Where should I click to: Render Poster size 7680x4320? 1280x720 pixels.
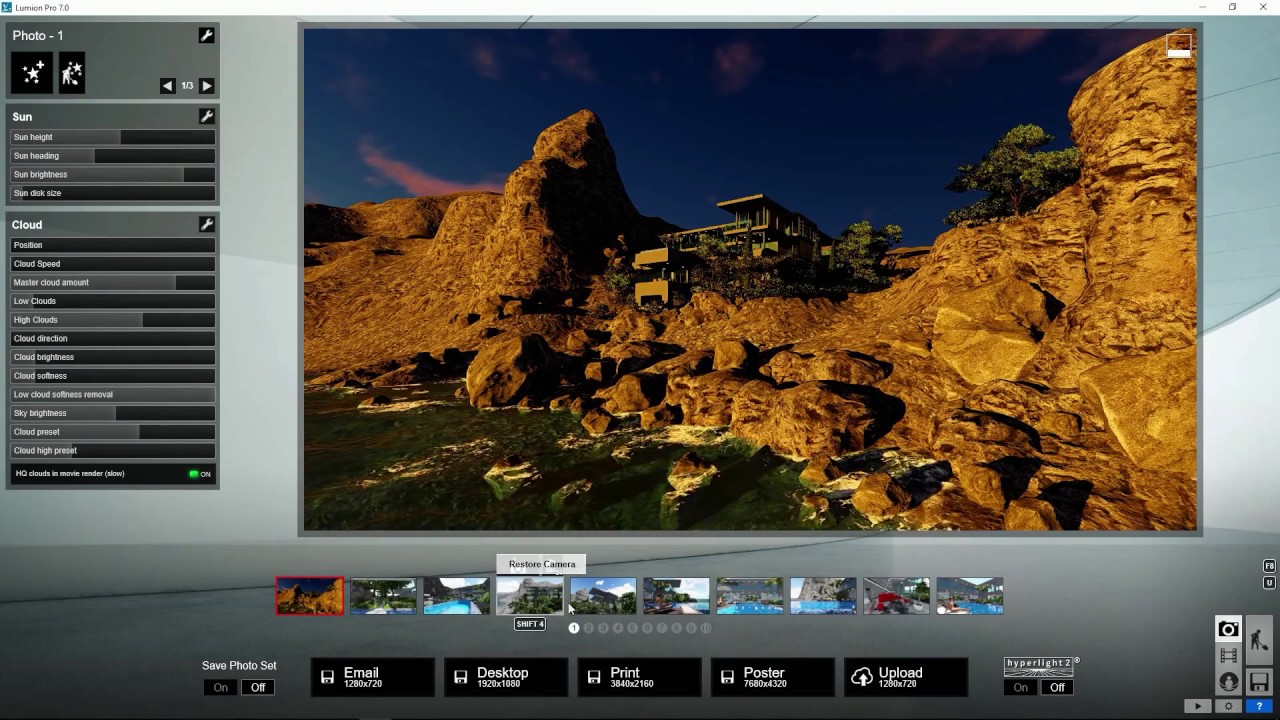pos(773,677)
